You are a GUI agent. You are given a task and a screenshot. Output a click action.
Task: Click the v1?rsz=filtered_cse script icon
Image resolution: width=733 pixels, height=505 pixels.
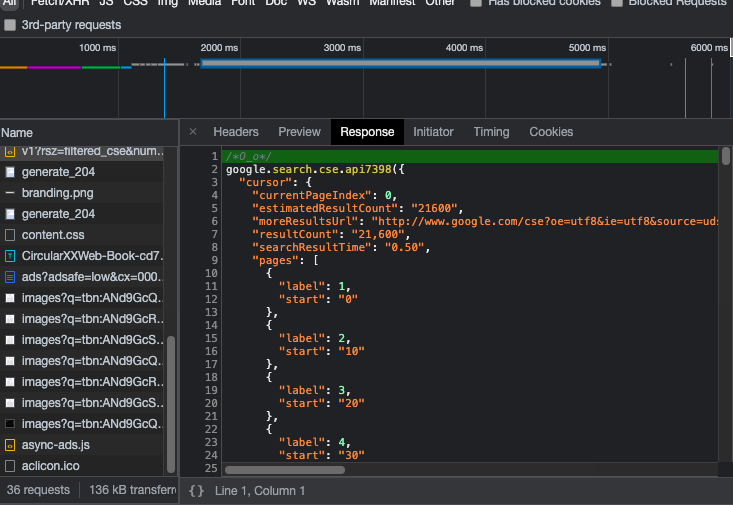10,152
